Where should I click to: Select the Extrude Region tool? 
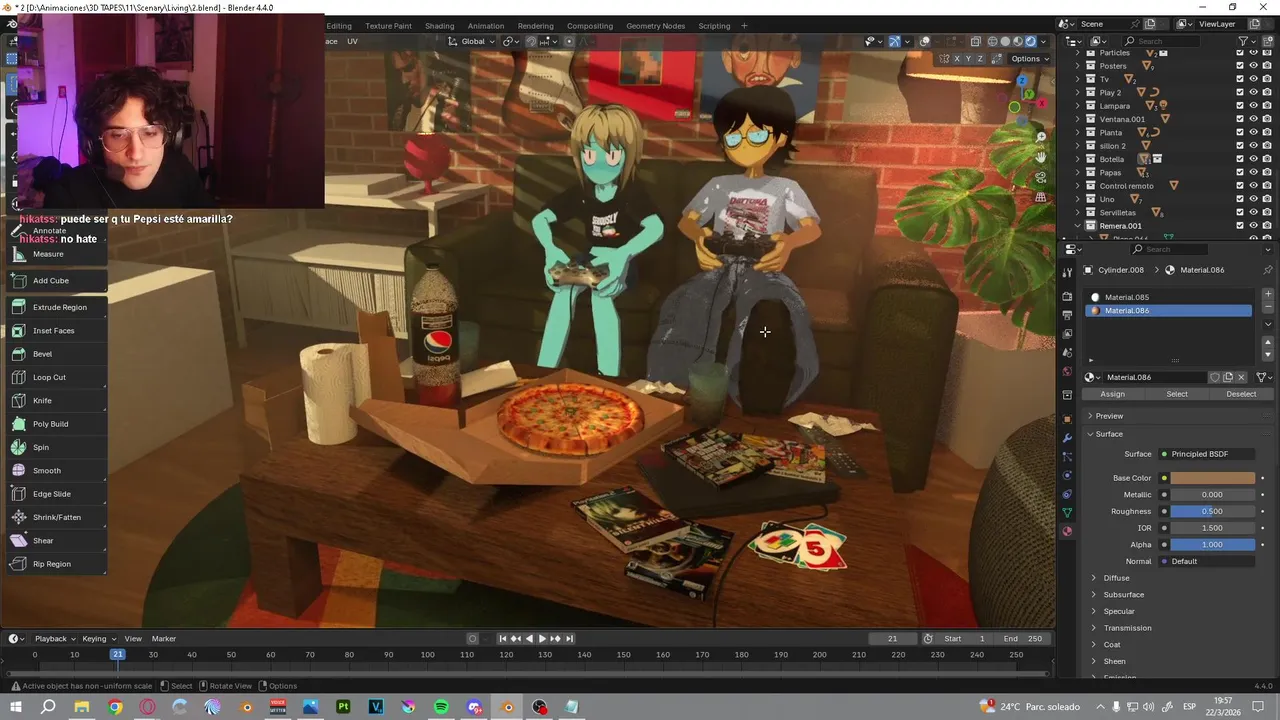click(56, 307)
